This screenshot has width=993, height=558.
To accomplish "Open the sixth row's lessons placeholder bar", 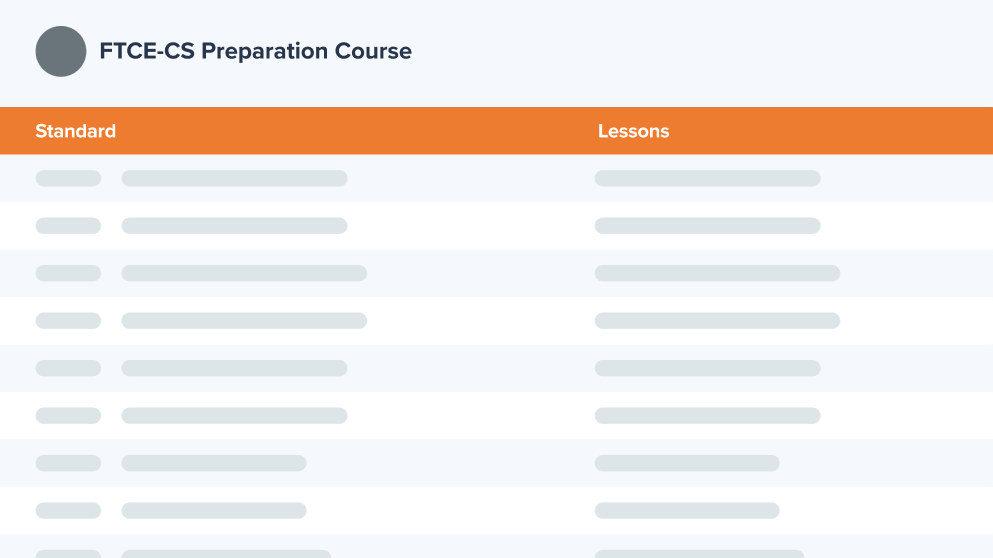I will (707, 415).
